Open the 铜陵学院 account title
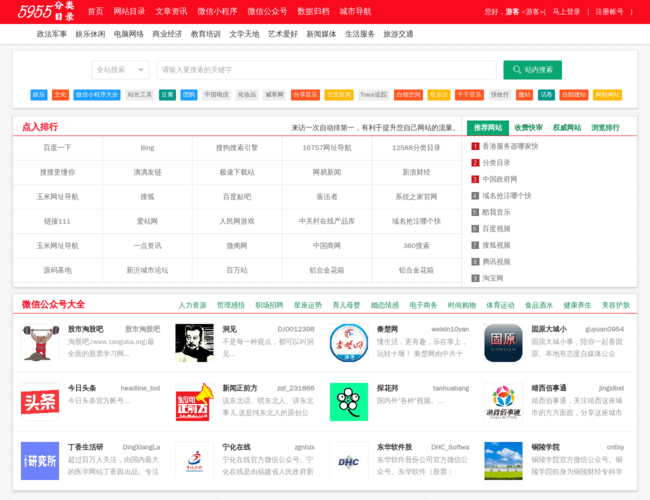650x500 pixels. [x=546, y=447]
